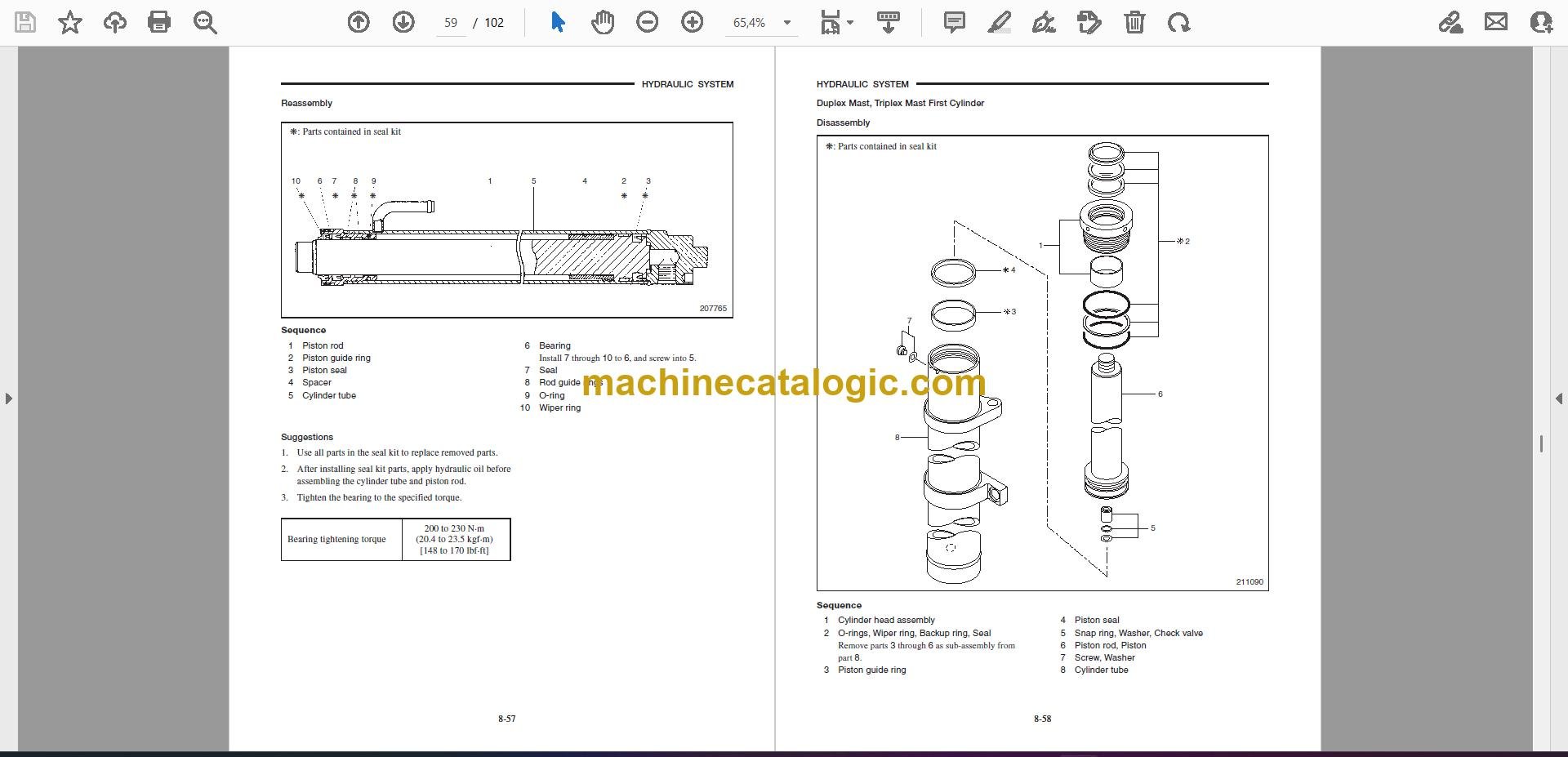Click the trash delete icon
The image size is (1568, 757).
[1134, 22]
